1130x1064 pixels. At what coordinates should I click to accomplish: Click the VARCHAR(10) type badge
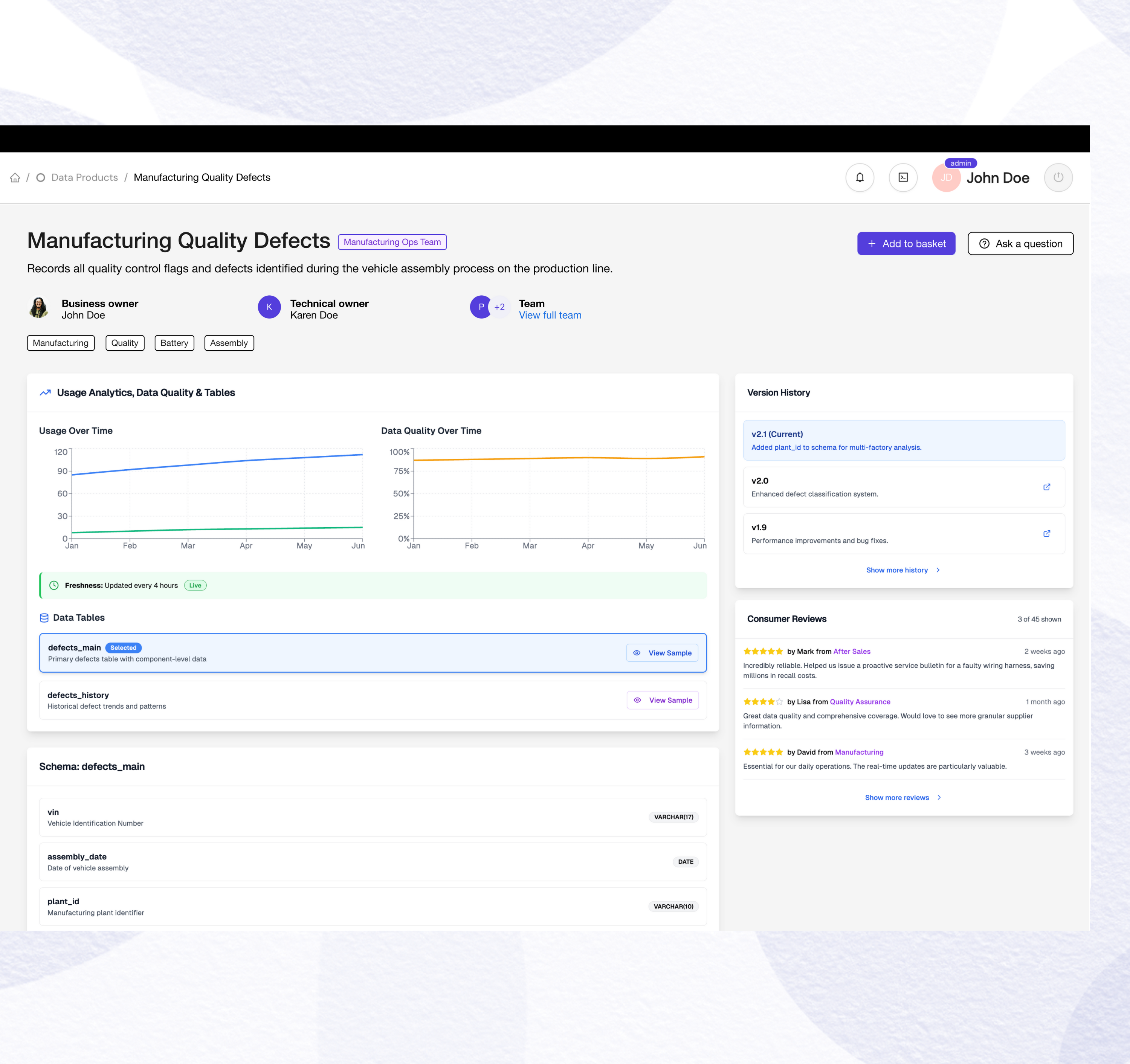[673, 907]
